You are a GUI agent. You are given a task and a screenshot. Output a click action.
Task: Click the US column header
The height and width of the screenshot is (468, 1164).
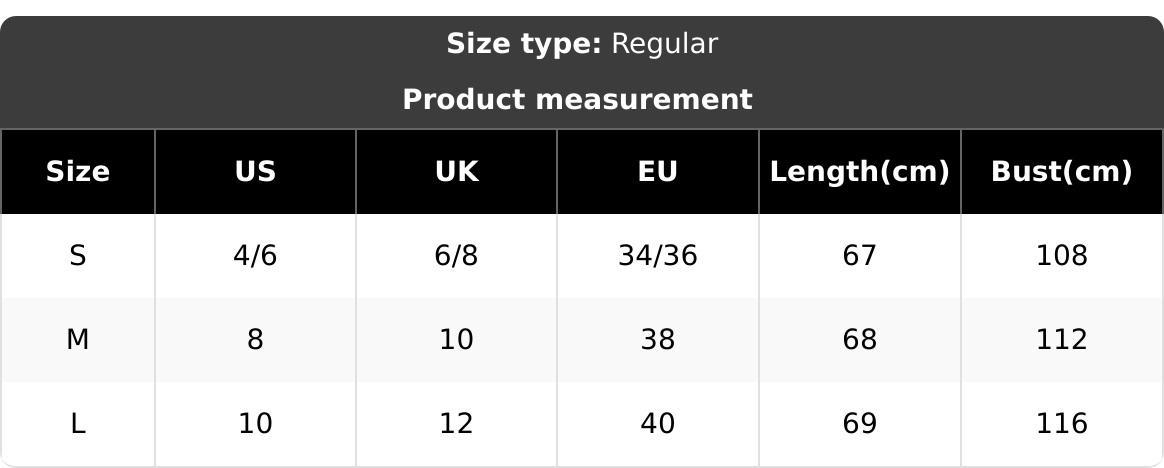click(255, 172)
